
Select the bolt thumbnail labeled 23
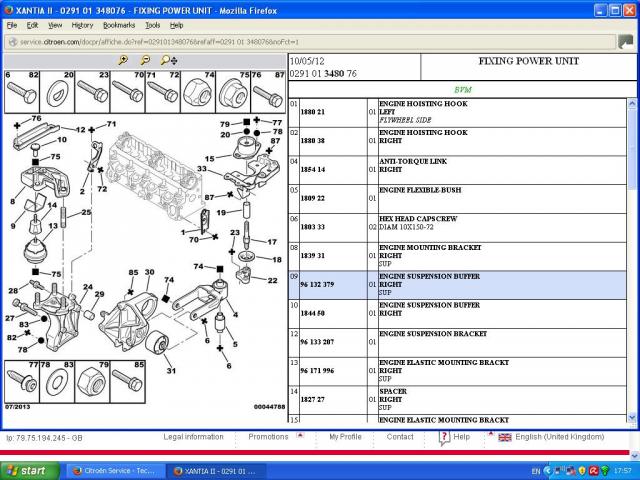coord(92,92)
